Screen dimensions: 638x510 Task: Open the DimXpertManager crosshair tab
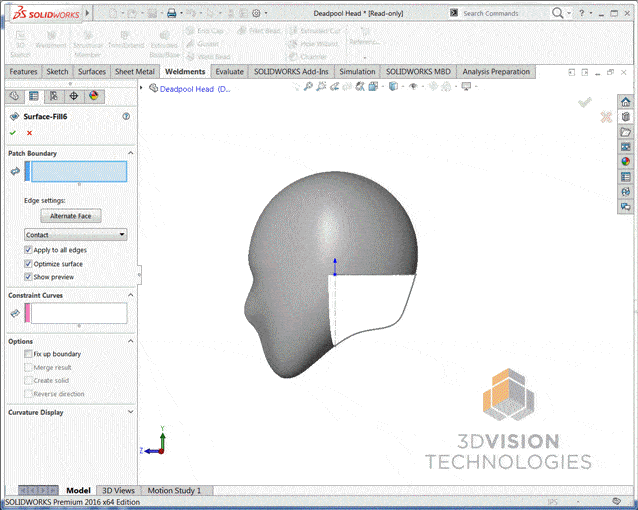(x=74, y=96)
